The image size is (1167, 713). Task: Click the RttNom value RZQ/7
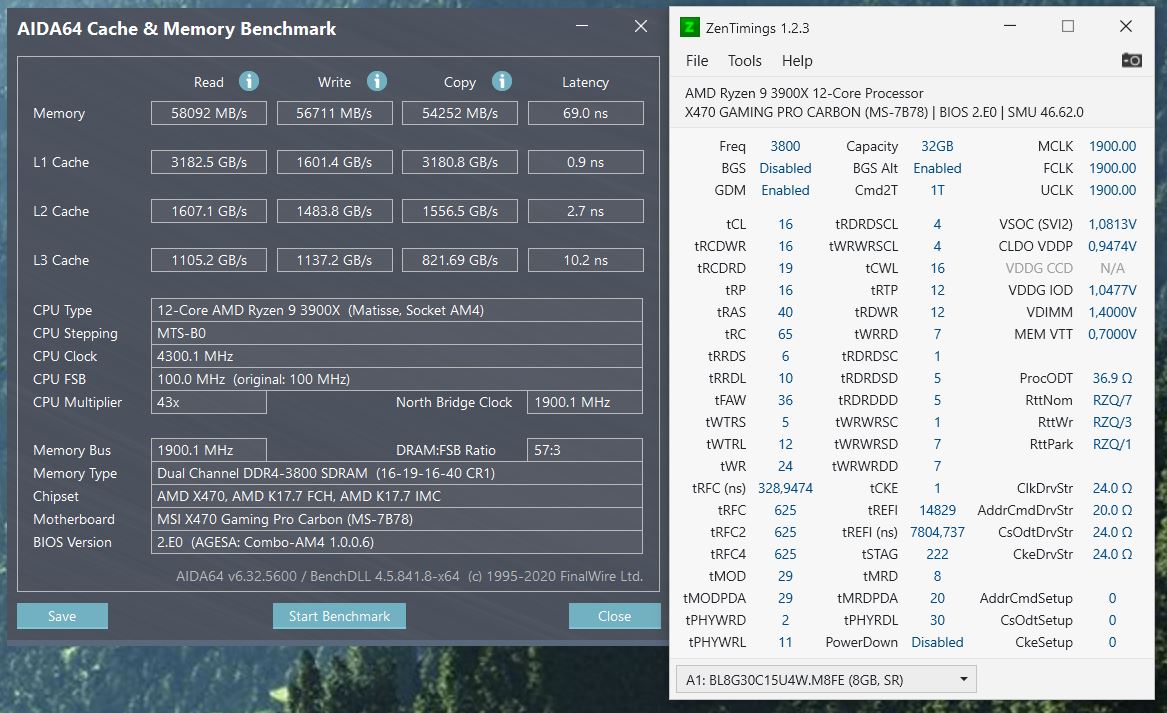[1112, 400]
